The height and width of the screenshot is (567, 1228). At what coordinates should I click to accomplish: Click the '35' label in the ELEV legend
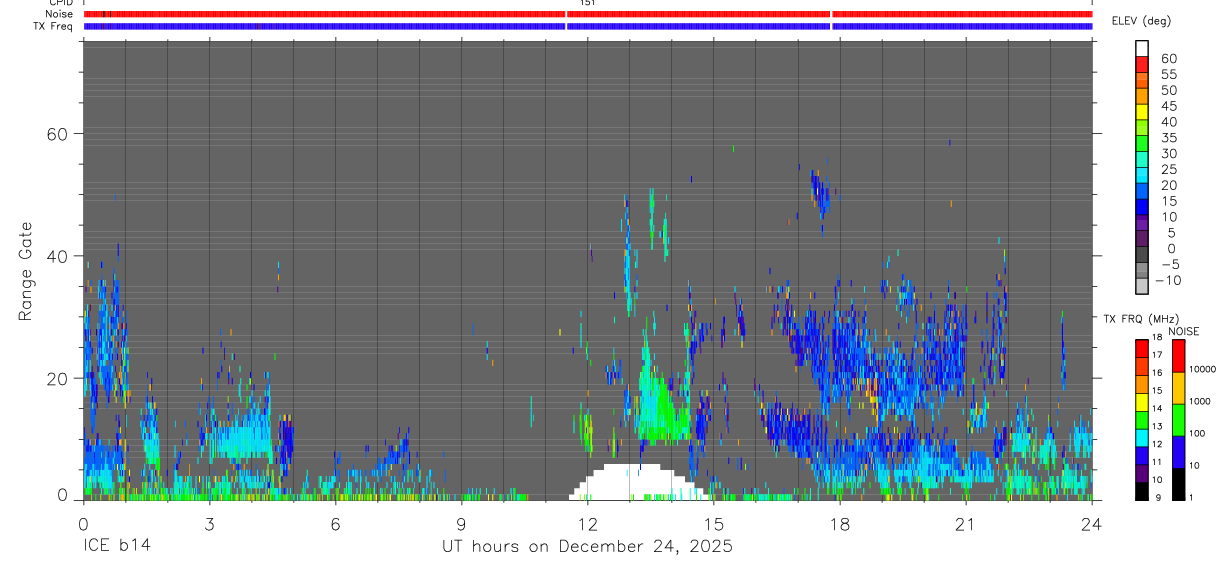[x=1168, y=138]
